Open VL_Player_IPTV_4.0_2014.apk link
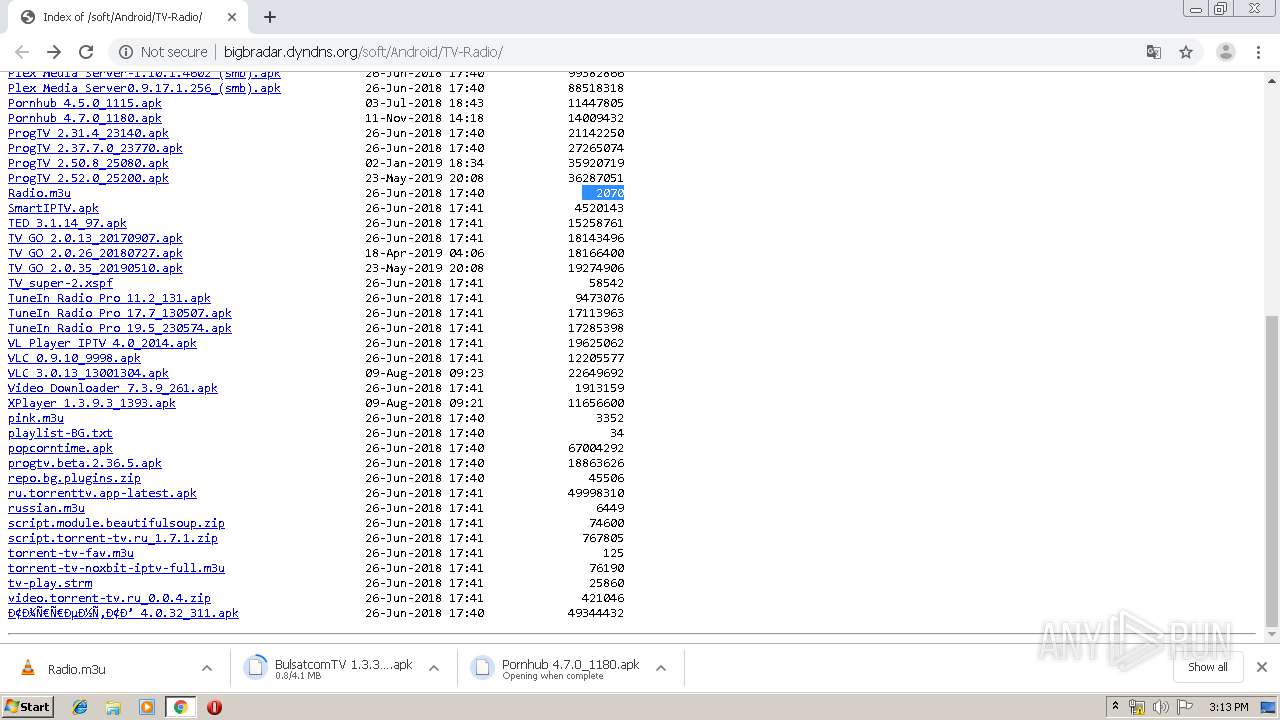 coord(102,343)
